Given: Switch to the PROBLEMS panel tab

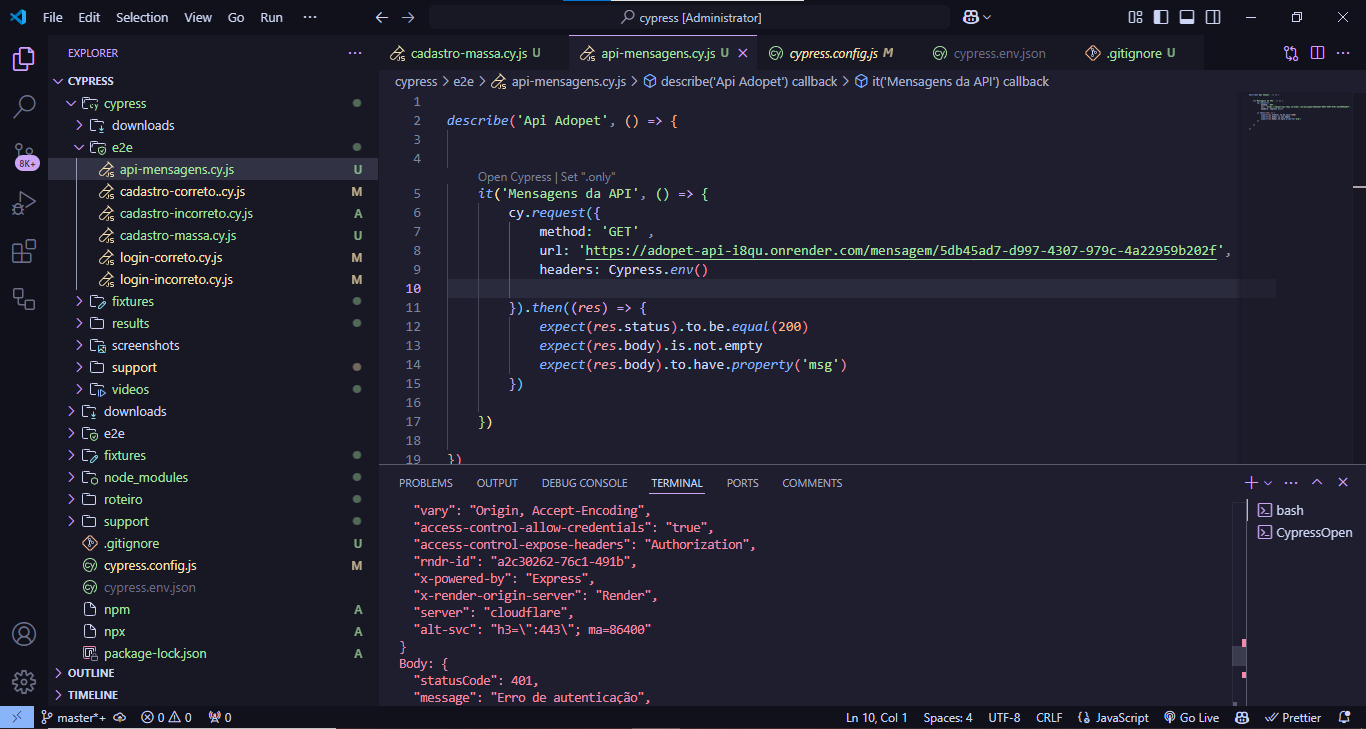Looking at the screenshot, I should [426, 483].
